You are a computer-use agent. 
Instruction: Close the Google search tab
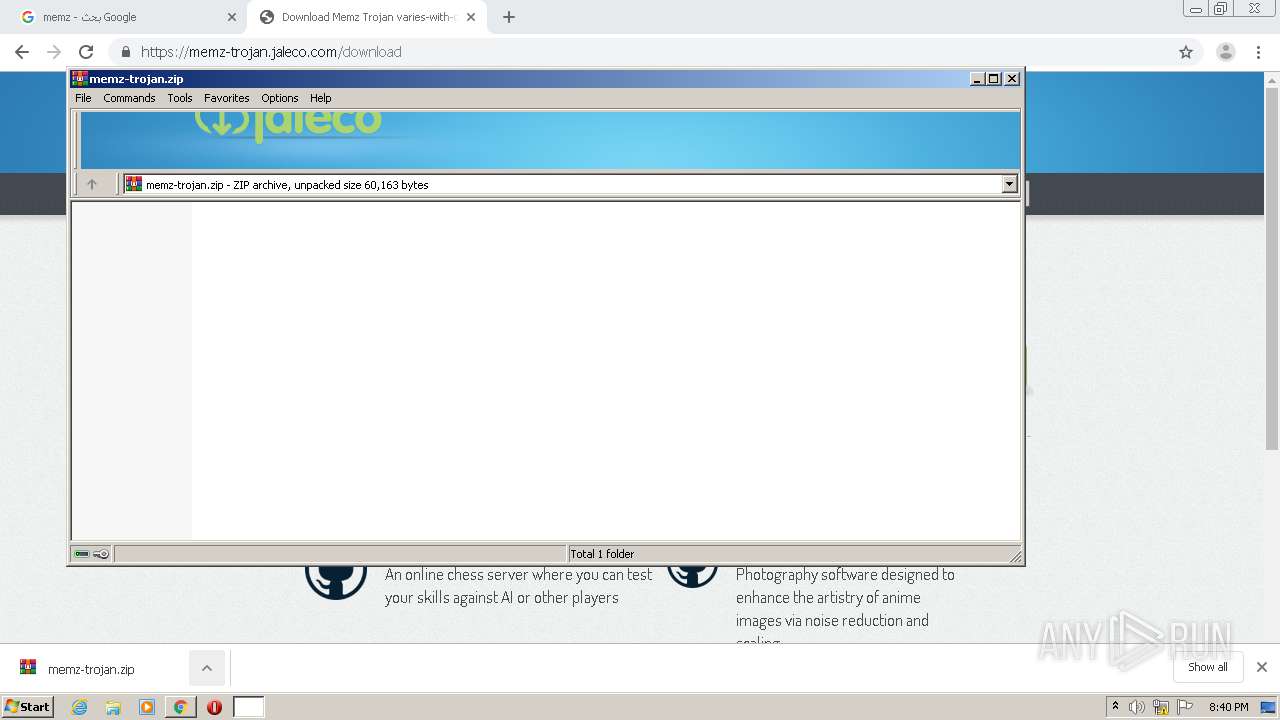232,17
